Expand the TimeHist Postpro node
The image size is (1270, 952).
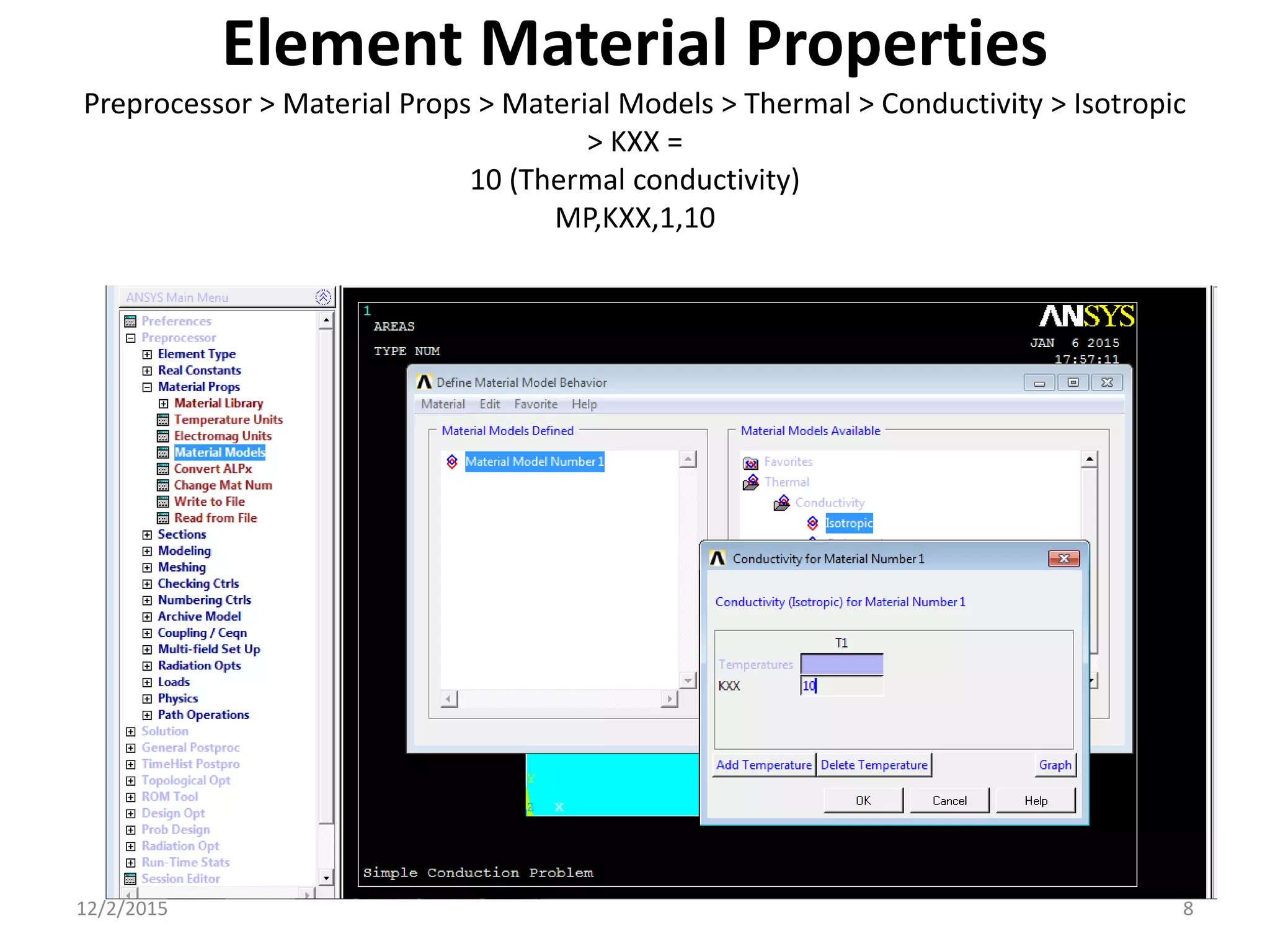click(130, 764)
